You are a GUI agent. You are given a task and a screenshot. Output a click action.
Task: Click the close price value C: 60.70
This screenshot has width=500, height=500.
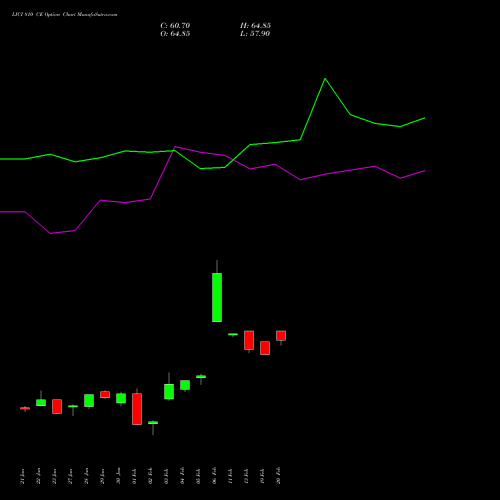[175, 26]
